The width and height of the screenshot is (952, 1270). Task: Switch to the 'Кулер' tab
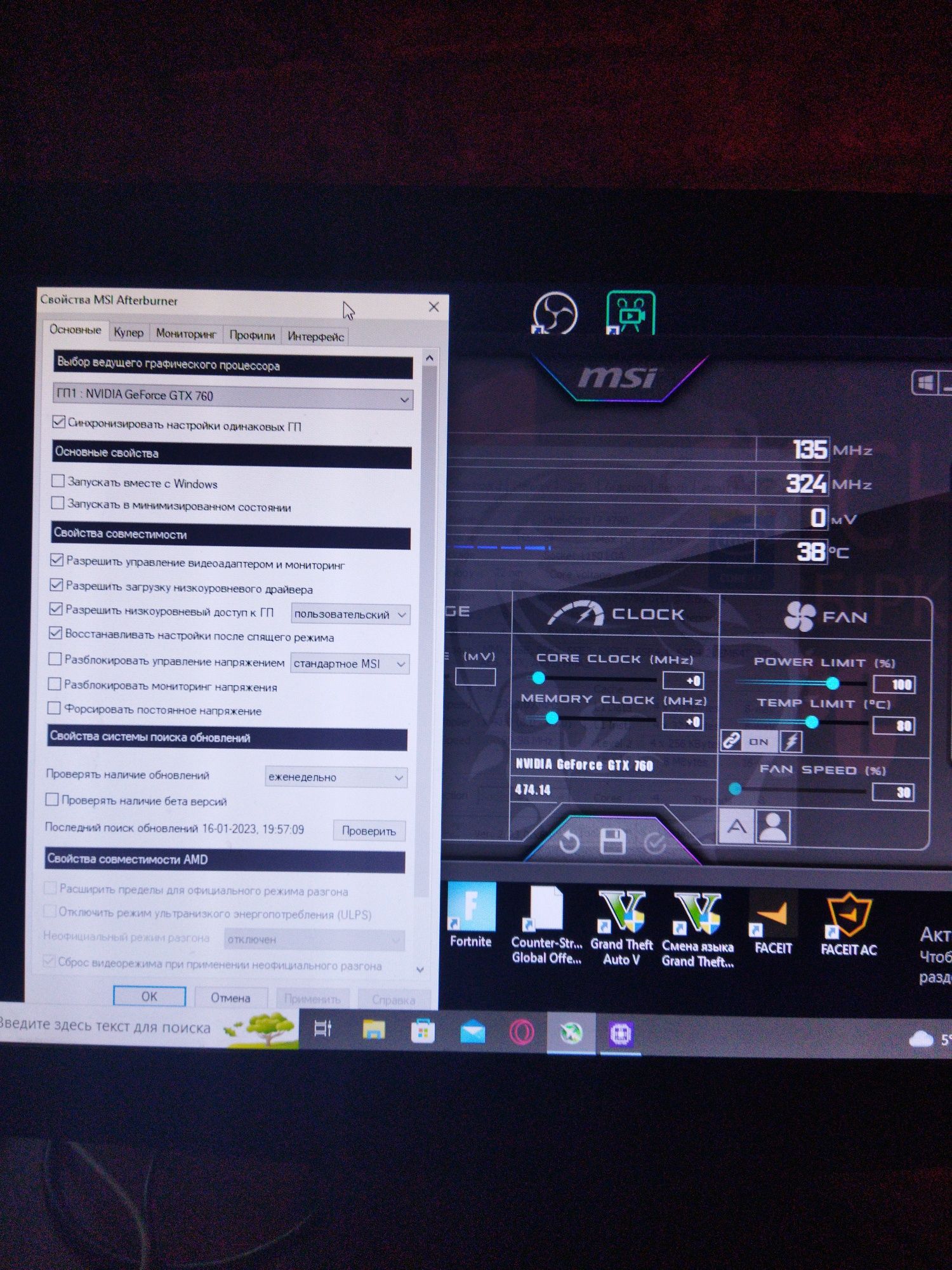[129, 332]
